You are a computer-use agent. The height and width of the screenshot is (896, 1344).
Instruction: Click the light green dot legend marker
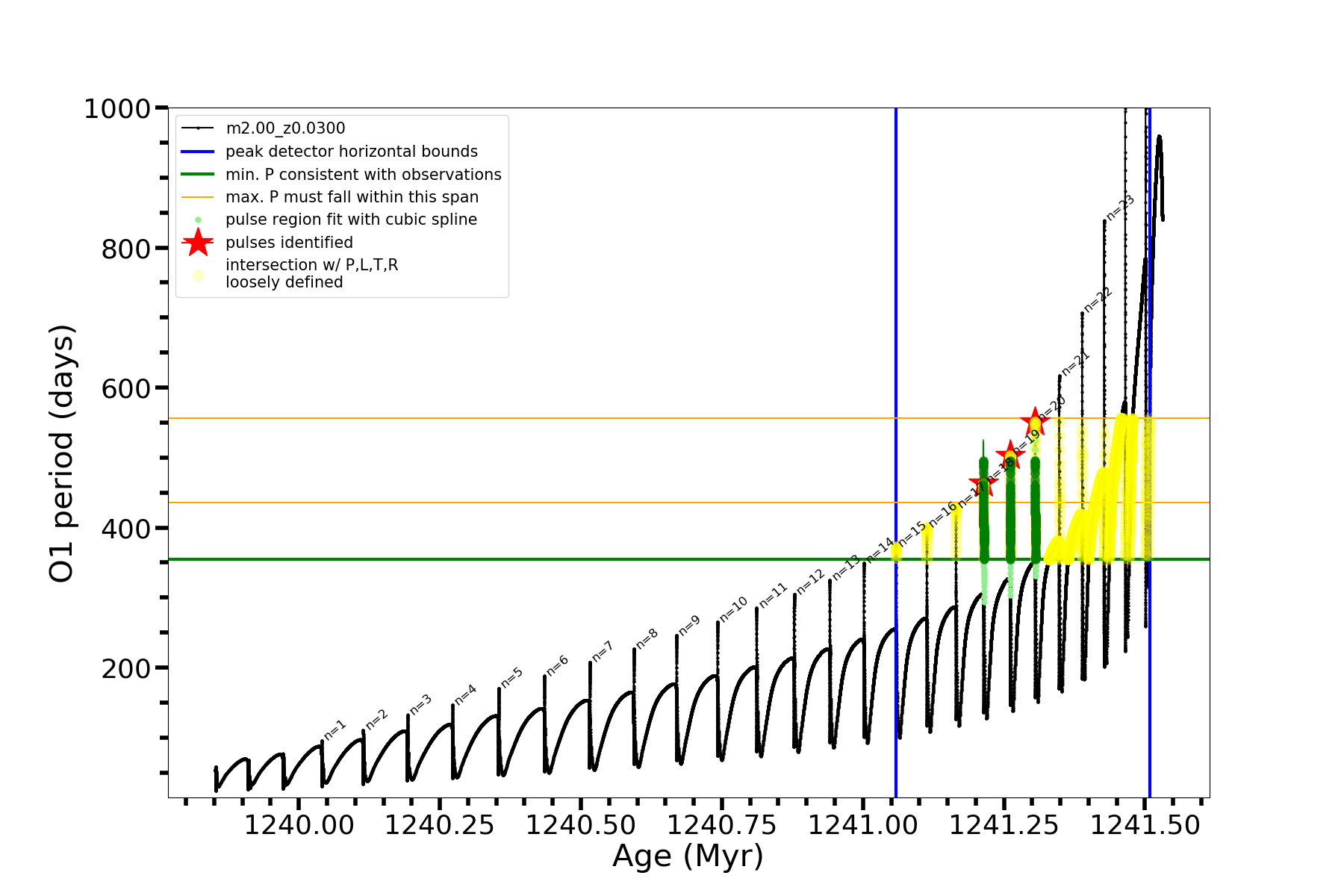[198, 220]
